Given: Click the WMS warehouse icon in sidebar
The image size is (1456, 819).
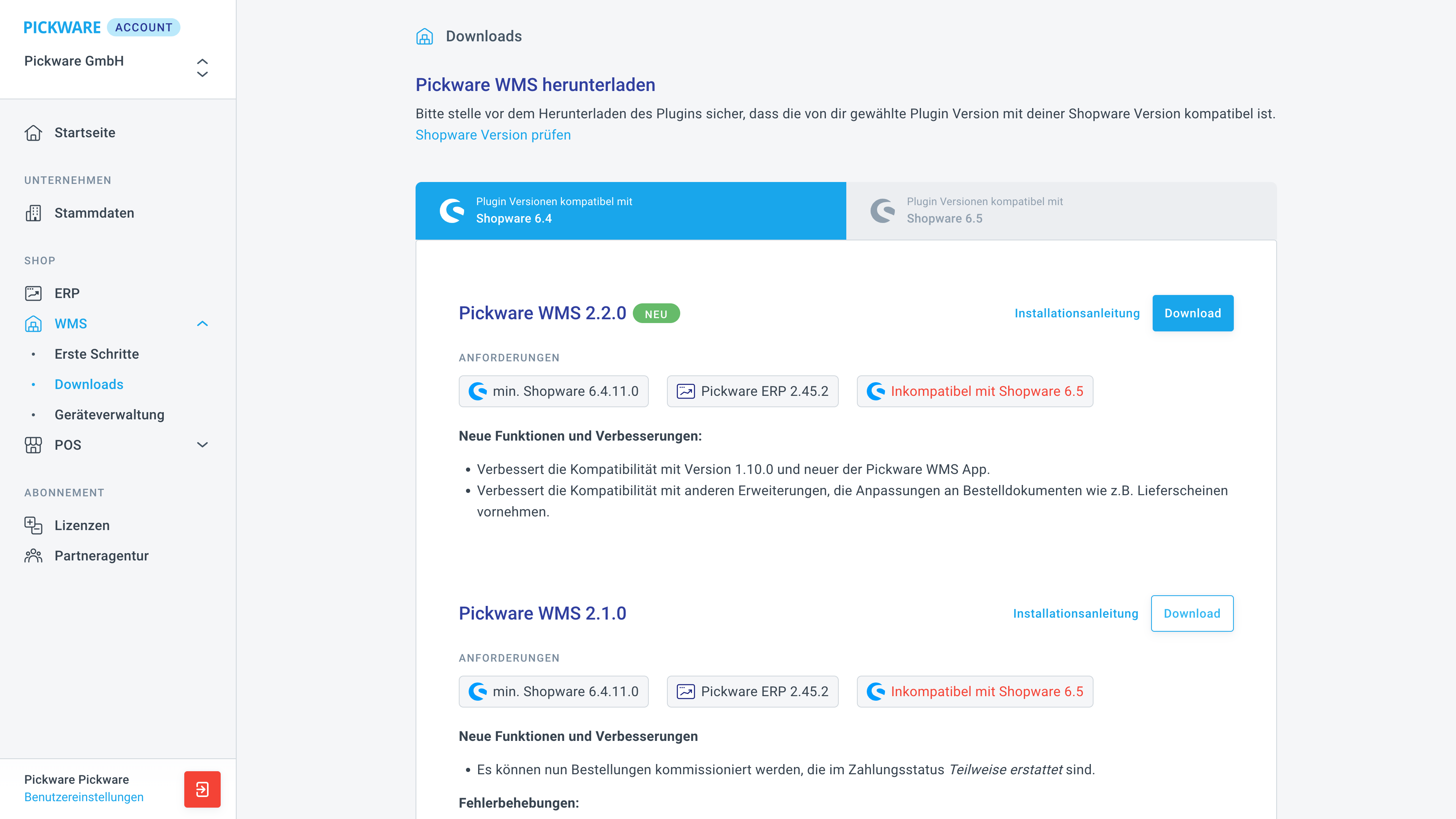Looking at the screenshot, I should pyautogui.click(x=33, y=324).
